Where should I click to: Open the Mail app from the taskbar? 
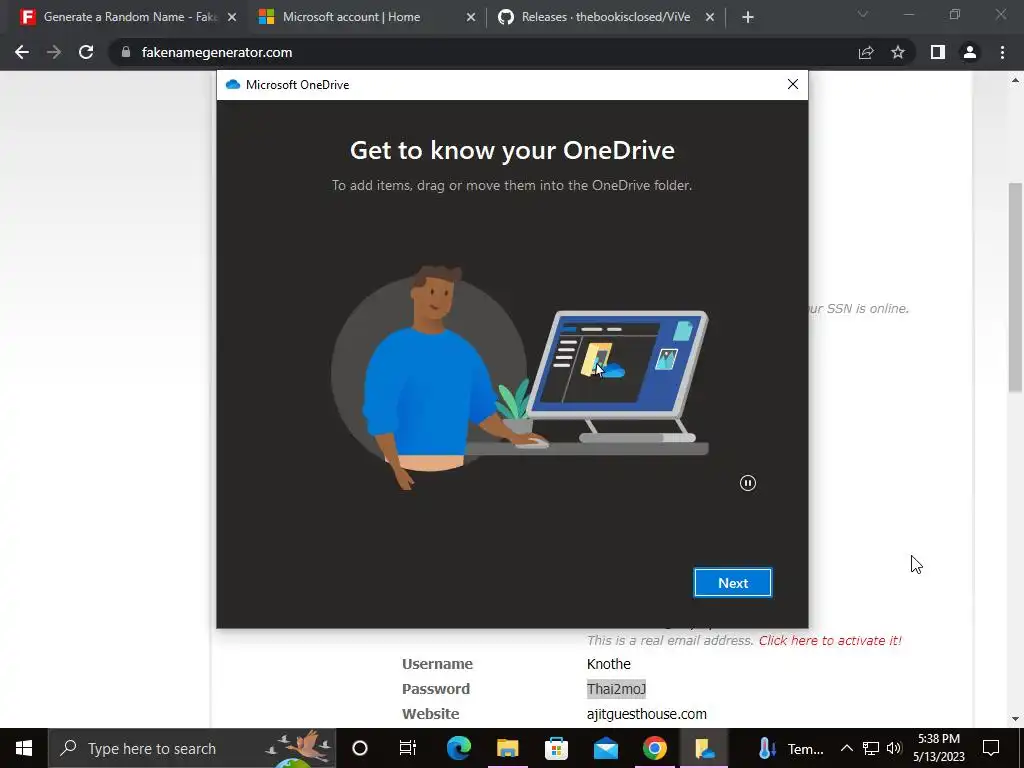click(605, 748)
